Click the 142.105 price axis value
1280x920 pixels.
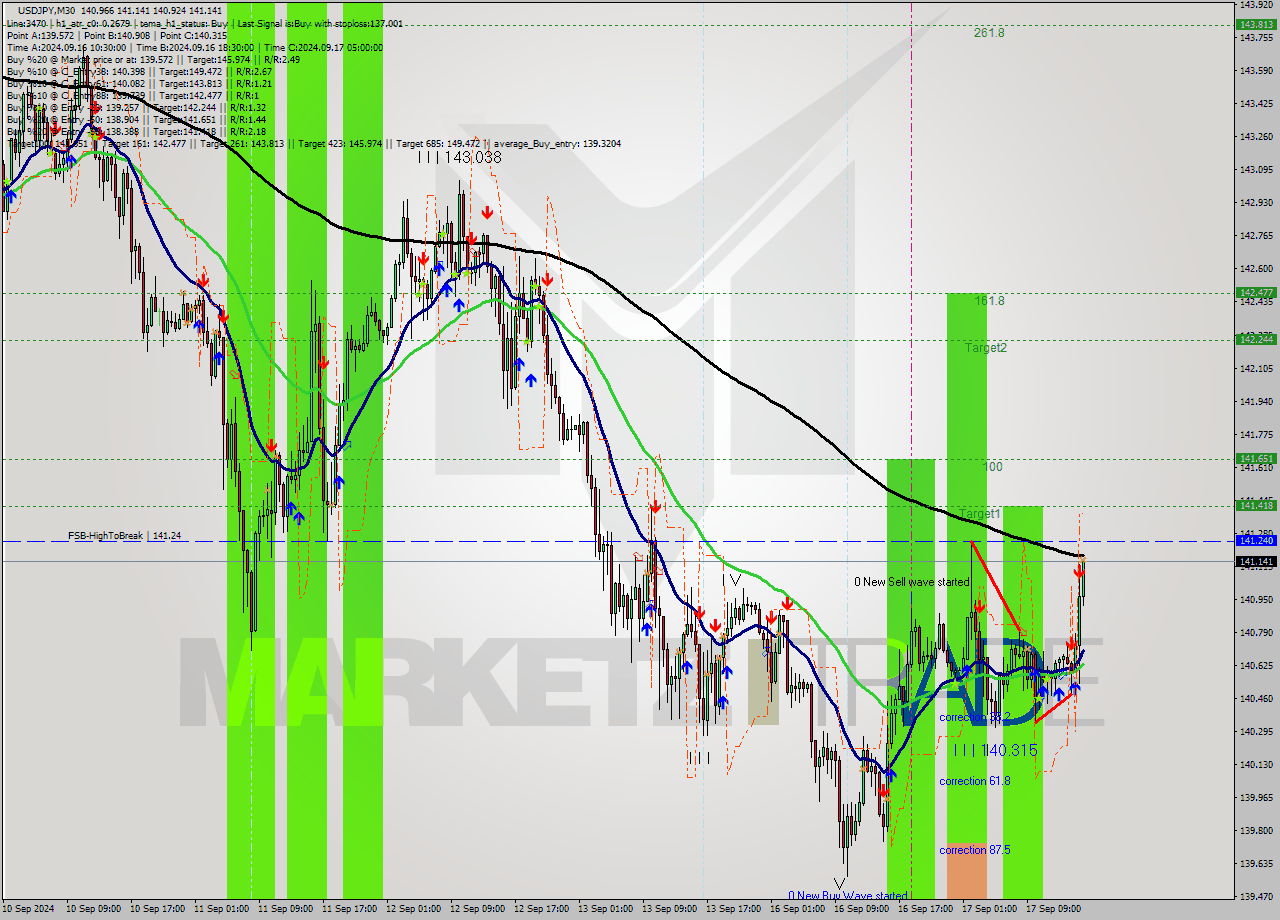tap(1256, 368)
